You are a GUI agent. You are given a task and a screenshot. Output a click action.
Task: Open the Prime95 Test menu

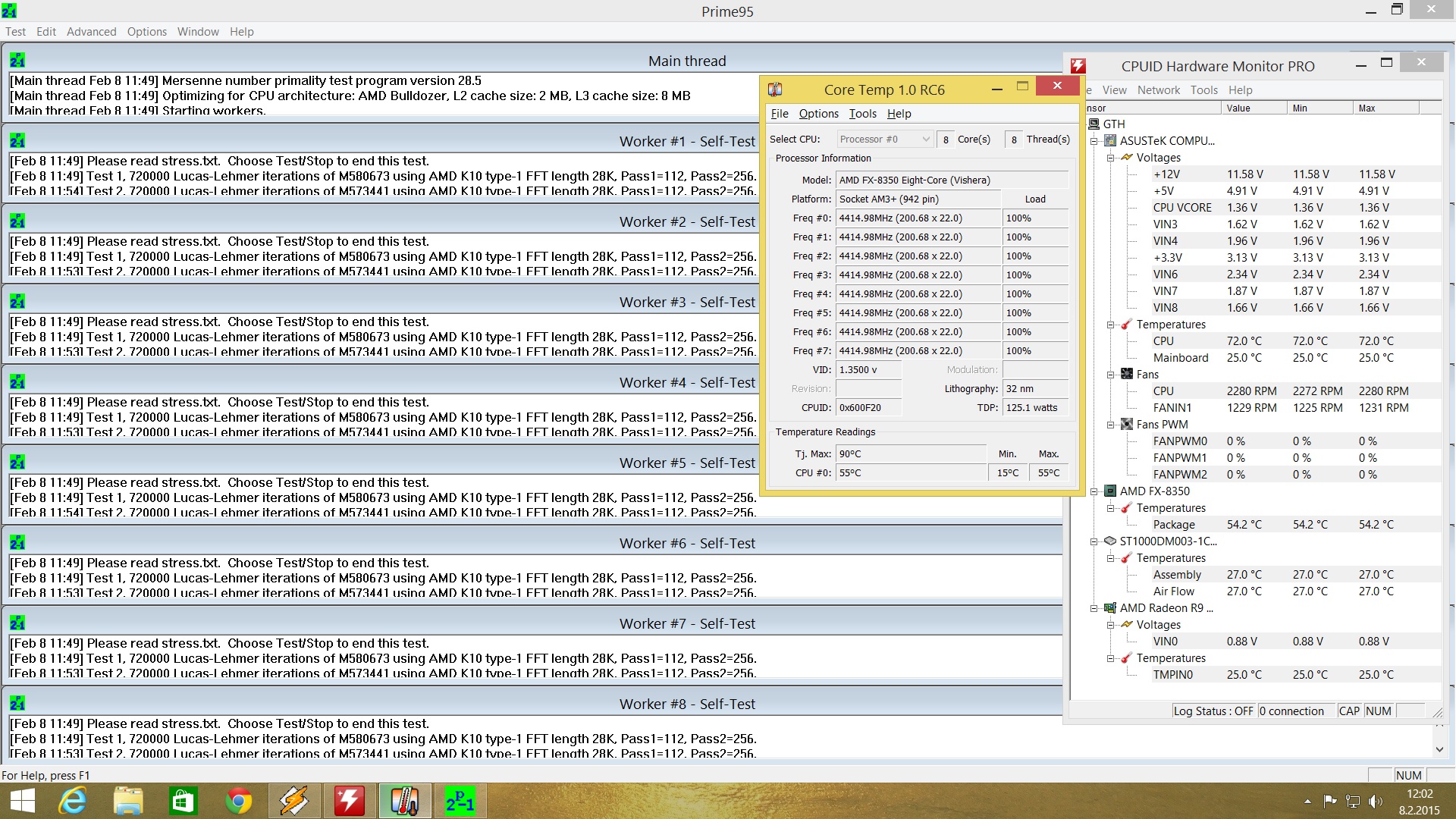15,31
